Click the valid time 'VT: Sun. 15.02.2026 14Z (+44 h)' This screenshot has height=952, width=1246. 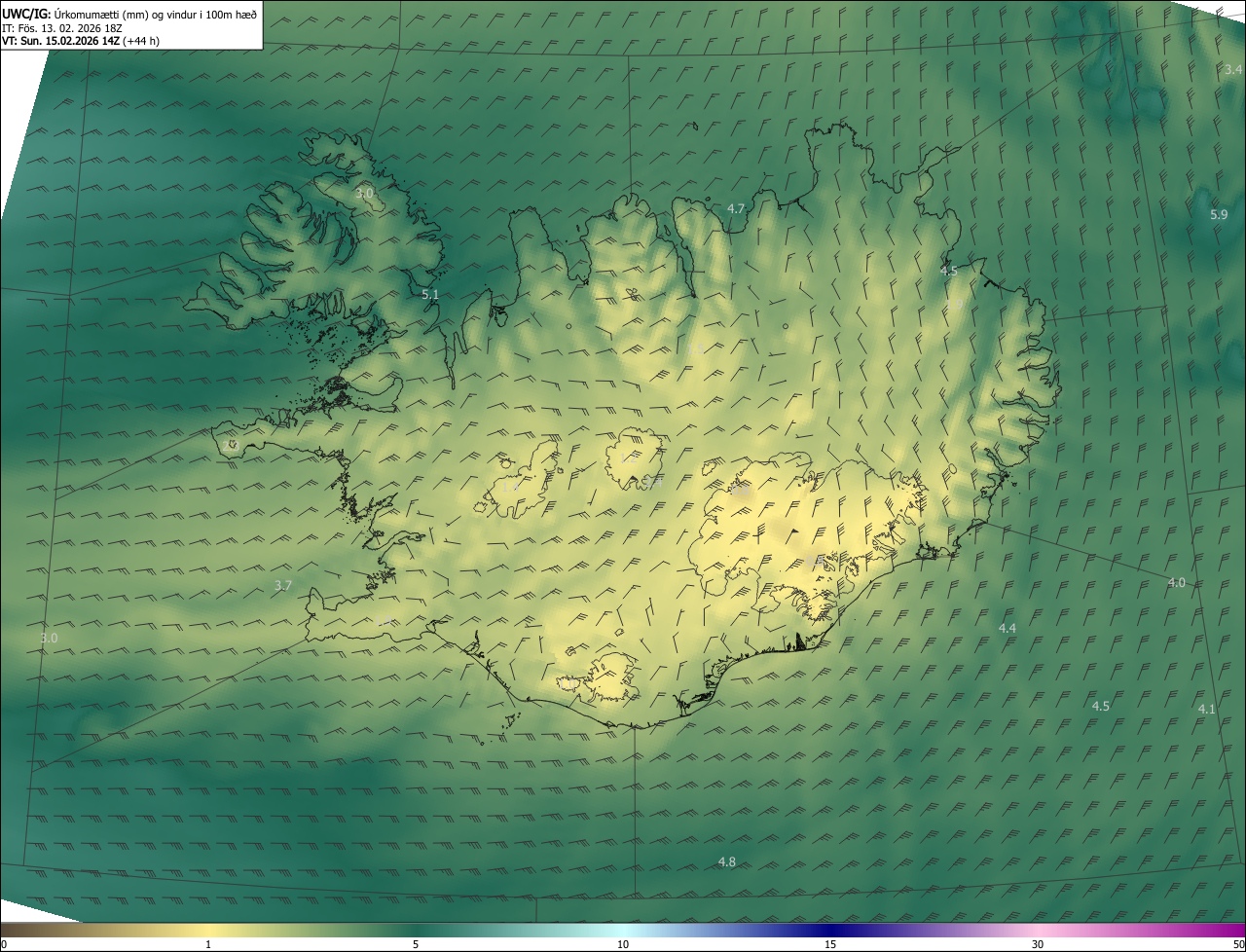pyautogui.click(x=81, y=41)
